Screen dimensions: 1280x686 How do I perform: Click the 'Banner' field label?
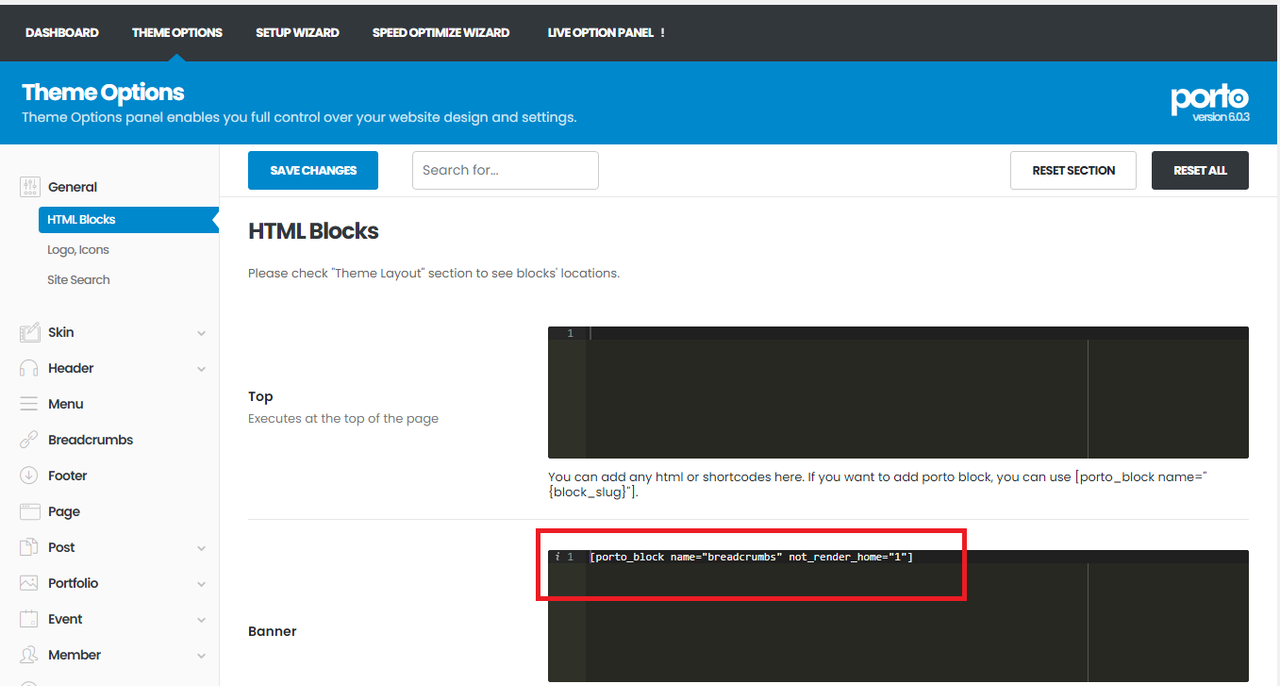point(272,631)
